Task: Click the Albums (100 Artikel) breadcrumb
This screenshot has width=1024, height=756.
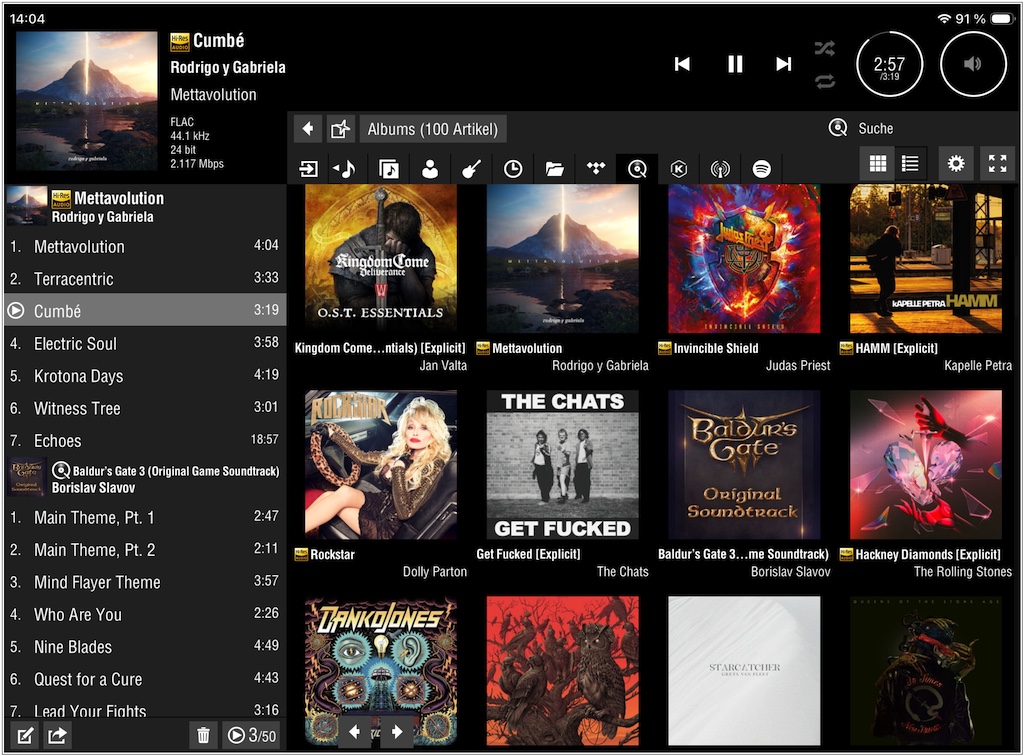Action: click(432, 129)
